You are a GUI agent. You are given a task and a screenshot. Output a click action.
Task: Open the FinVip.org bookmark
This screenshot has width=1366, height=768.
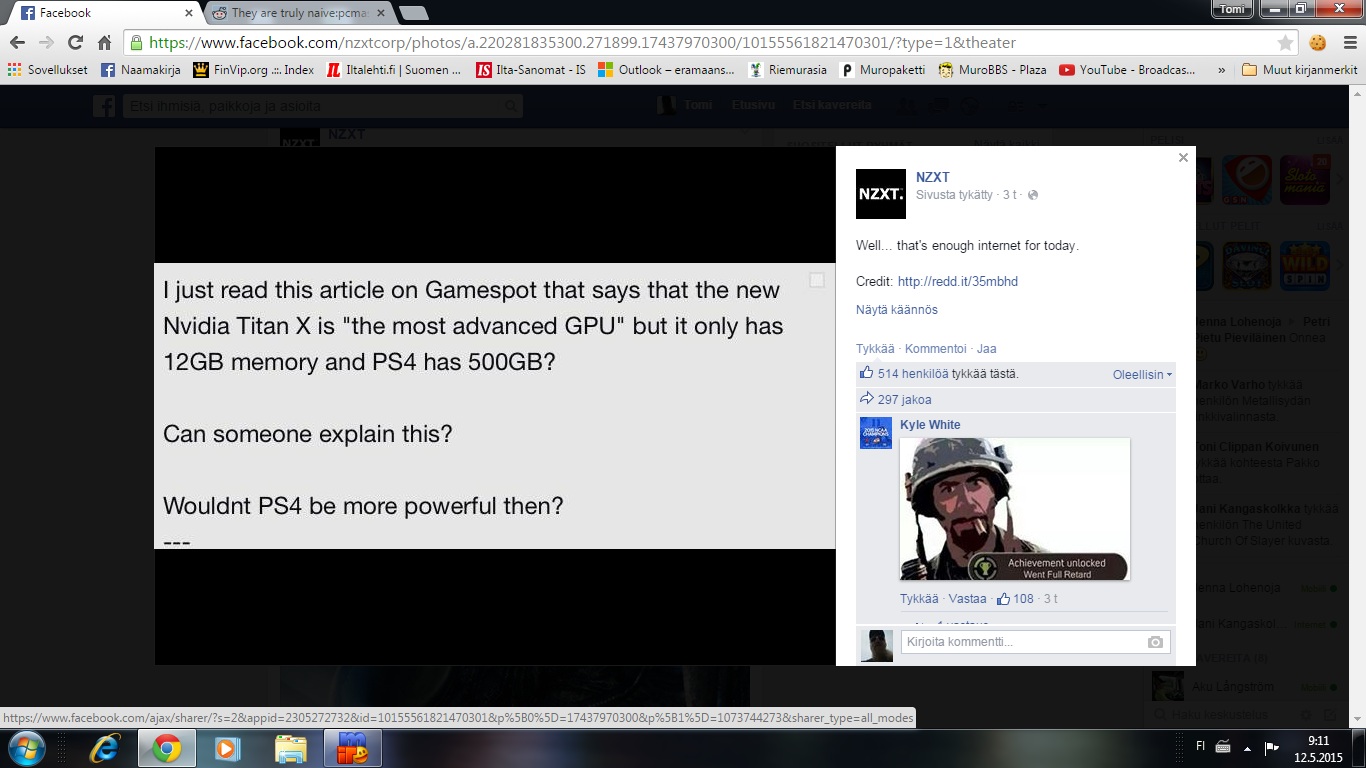pyautogui.click(x=253, y=70)
